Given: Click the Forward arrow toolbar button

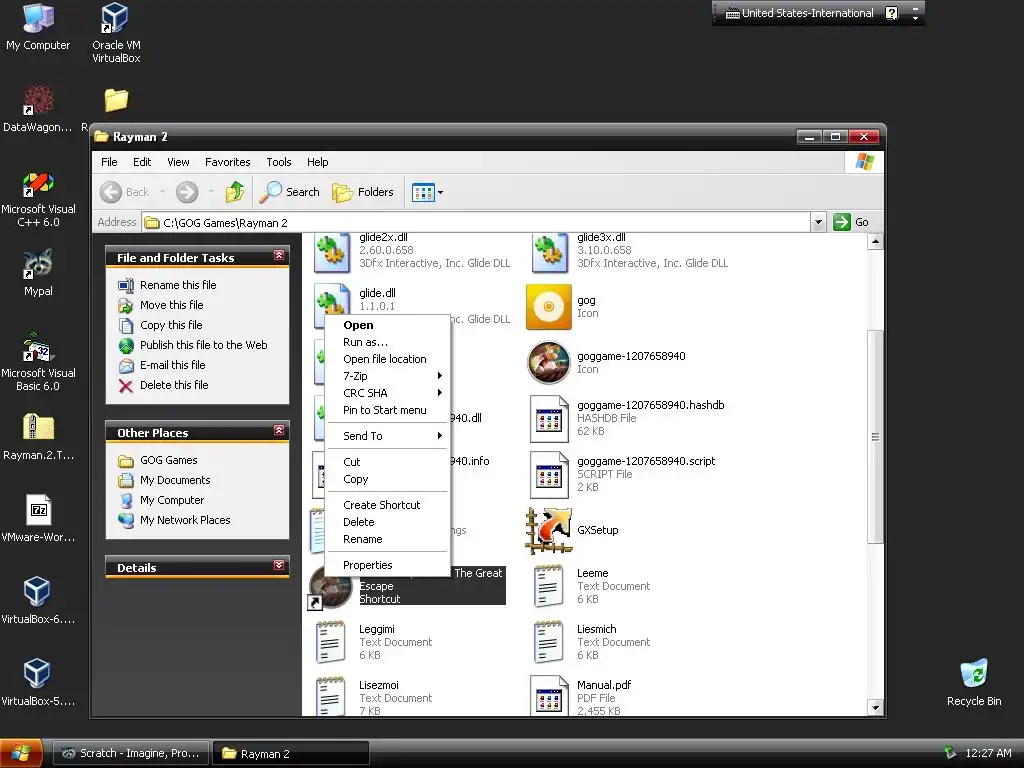Looking at the screenshot, I should pos(187,192).
